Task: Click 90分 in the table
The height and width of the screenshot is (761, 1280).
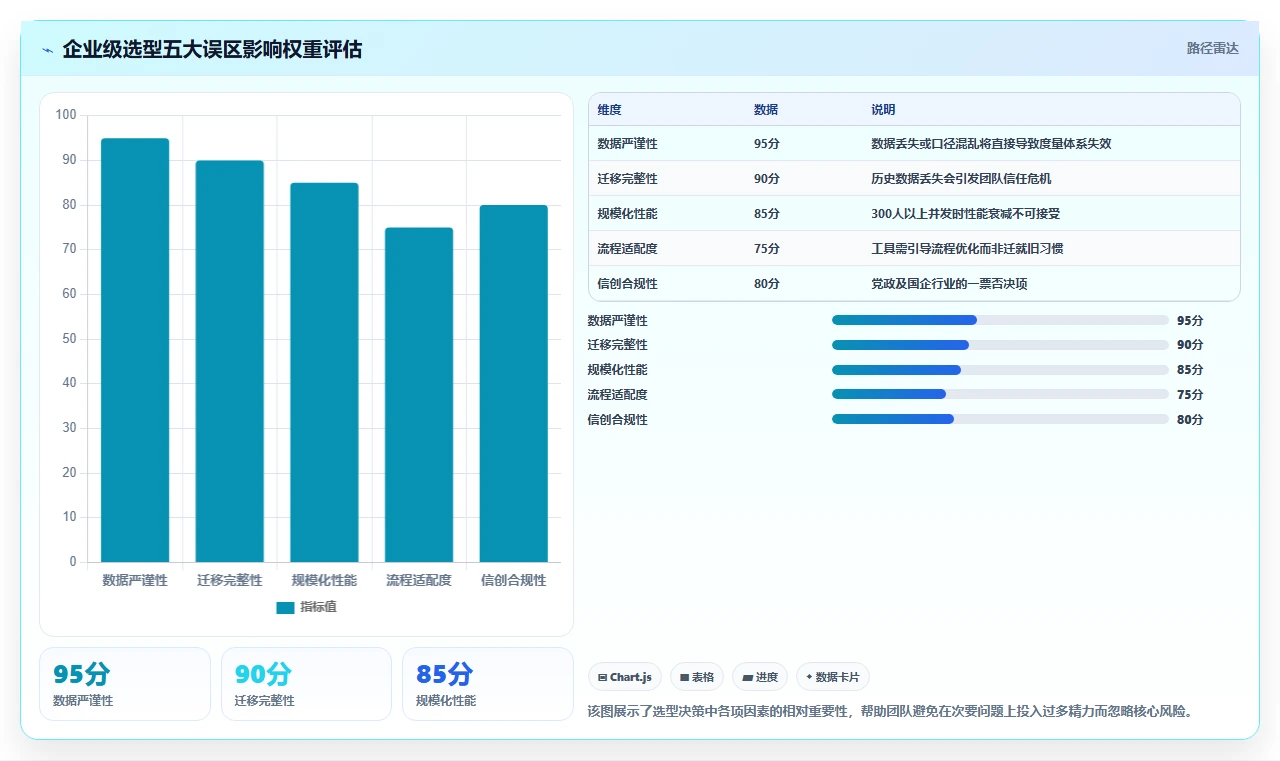Action: point(767,179)
